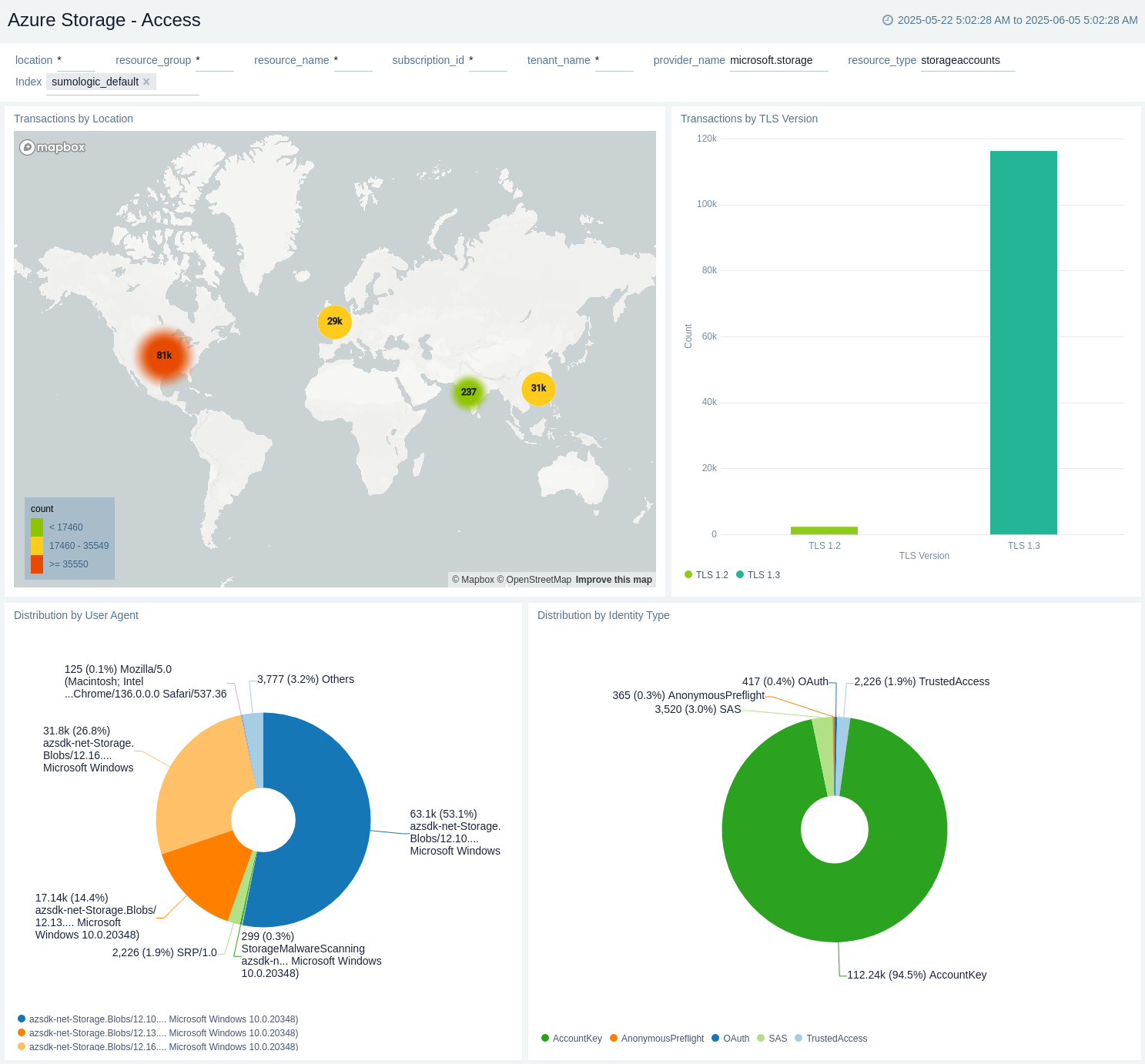Click the 'Distribution by User Agent' panel title
Screen dimensions: 1145x1064
76,615
